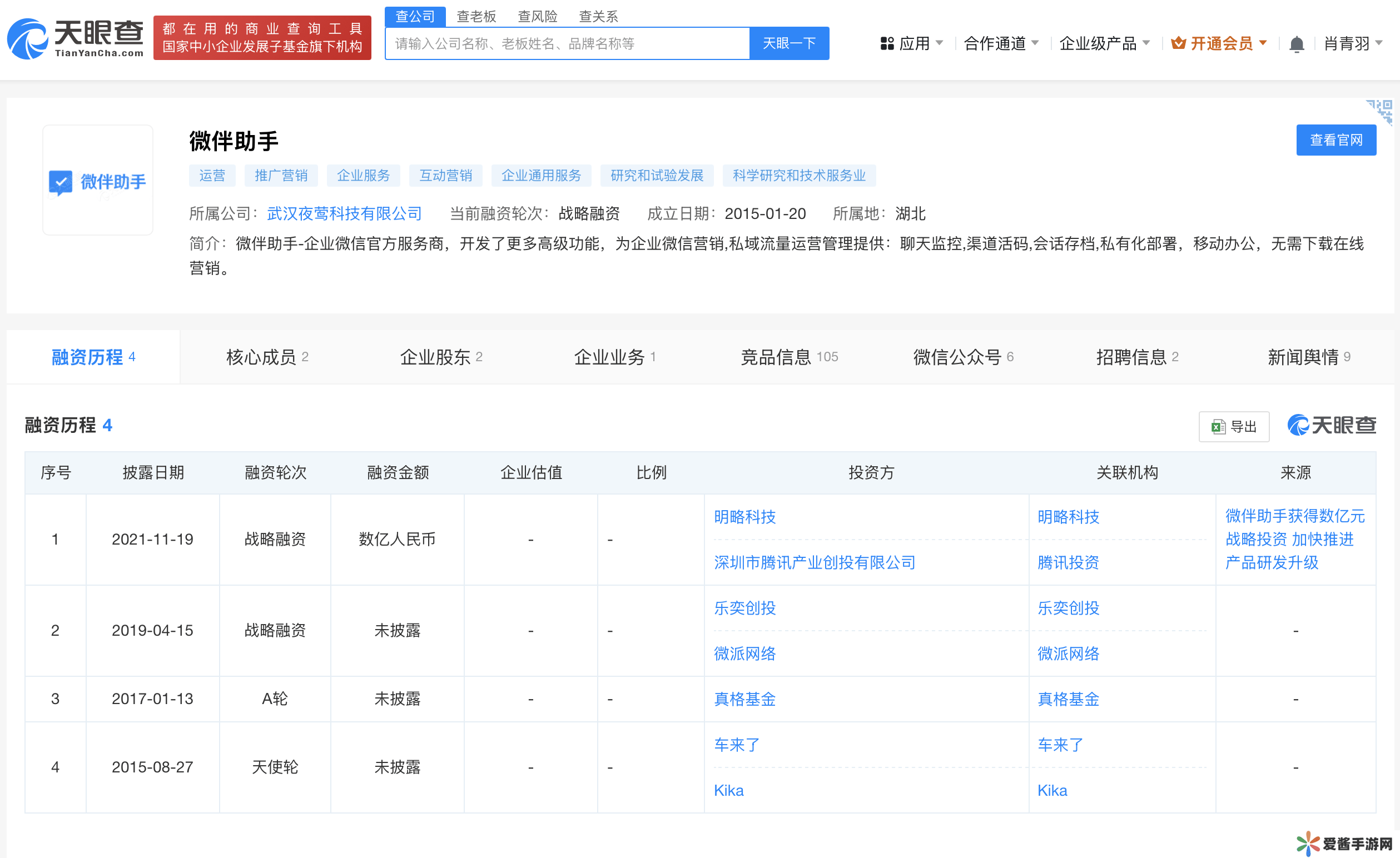This screenshot has height=858, width=1400.
Task: Click the Excel icon on the 导出 (export) button
Action: pyautogui.click(x=1218, y=427)
